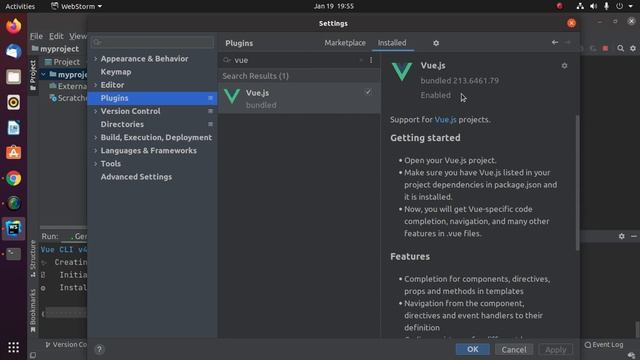640x360 pixels.
Task: Open the system power menu arrow
Action: 631,6
